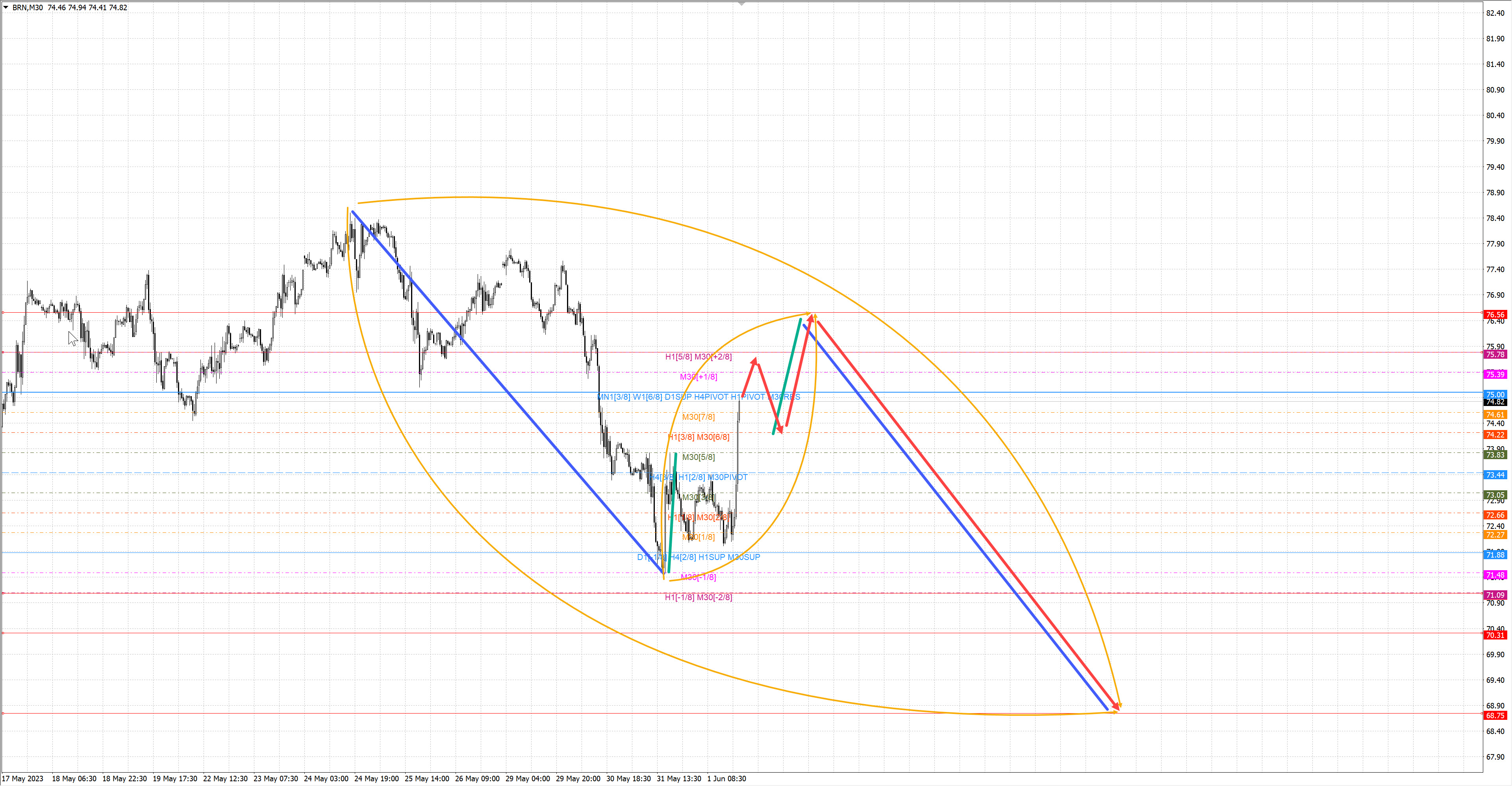The image size is (1512, 786).
Task: Select the M30[7/8] orange text label
Action: [x=698, y=417]
